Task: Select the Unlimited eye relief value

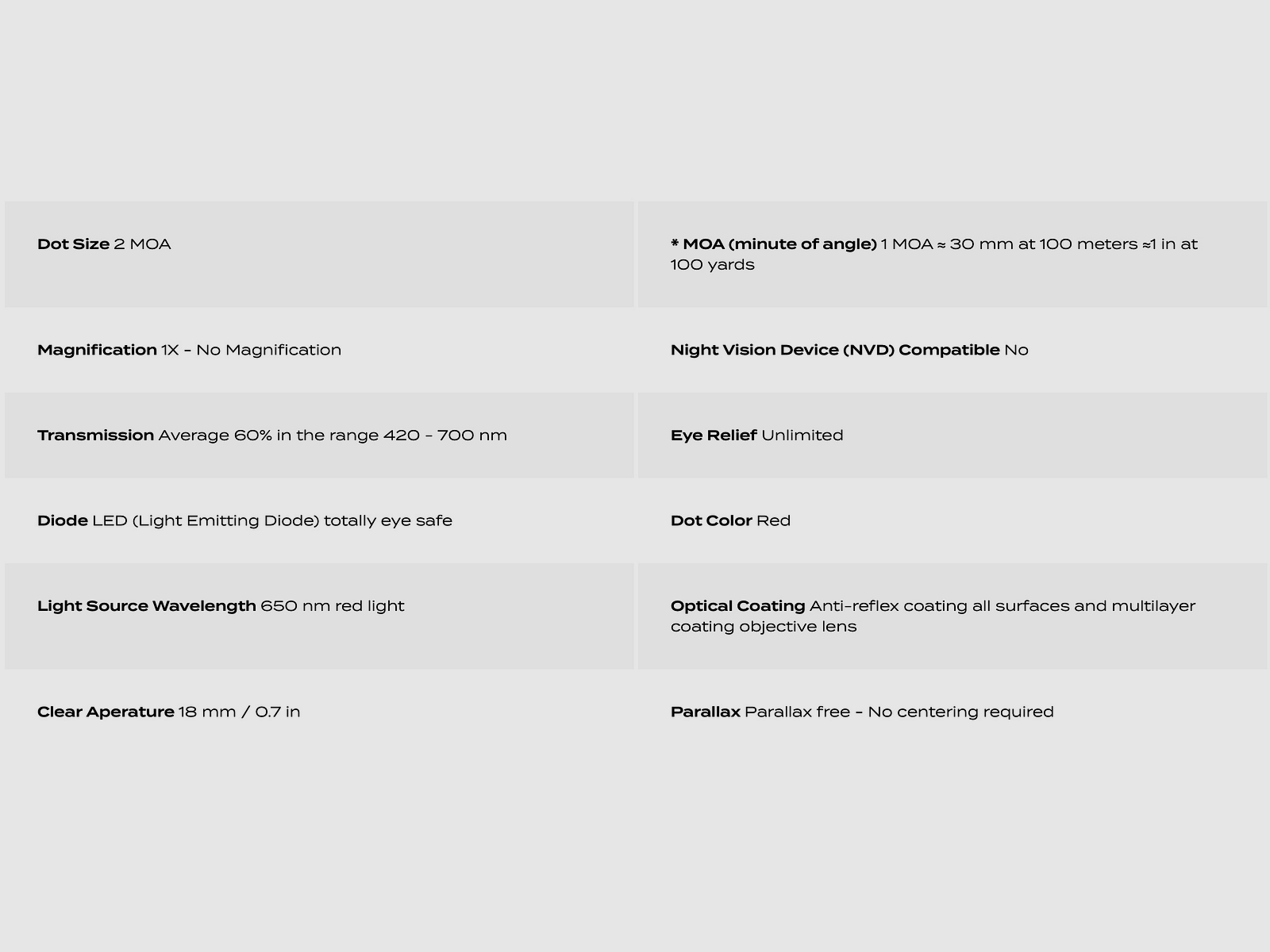Action: 802,436
